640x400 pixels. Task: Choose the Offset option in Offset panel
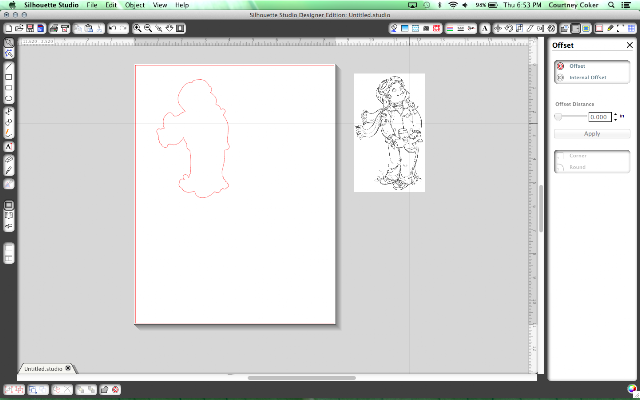(578, 66)
